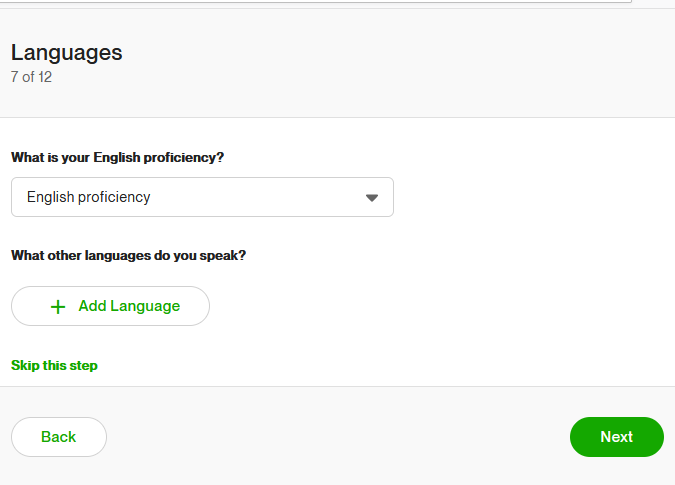
Task: Click the Skip this step link
Action: tap(54, 365)
